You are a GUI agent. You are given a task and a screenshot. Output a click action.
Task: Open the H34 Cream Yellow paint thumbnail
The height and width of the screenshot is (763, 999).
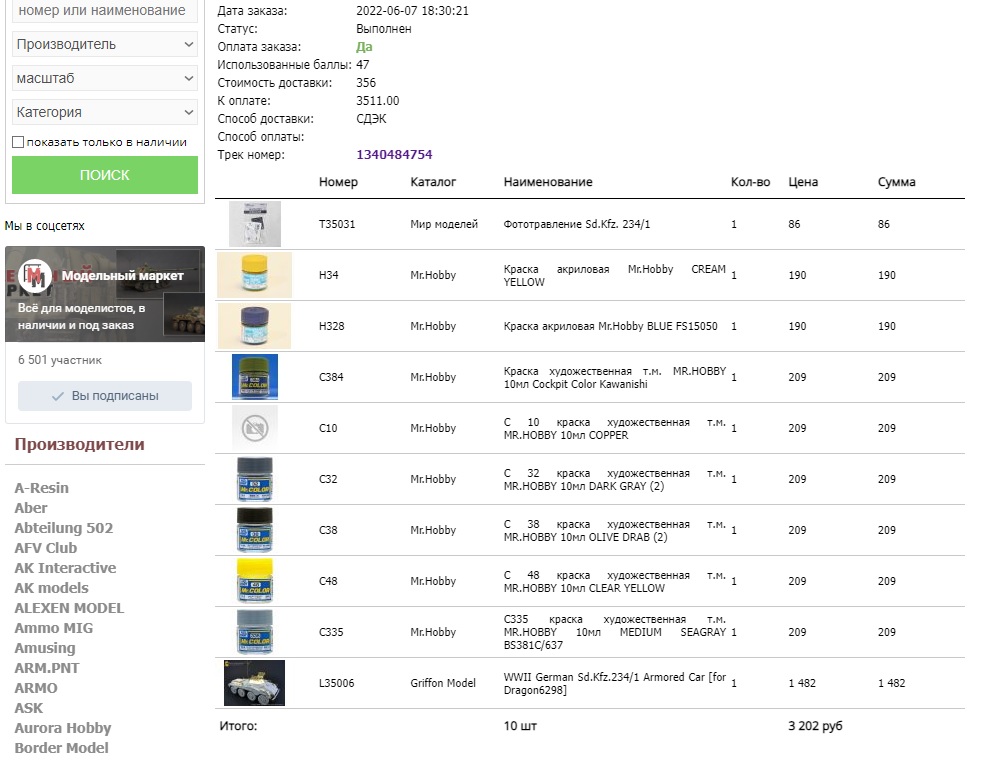click(x=254, y=275)
